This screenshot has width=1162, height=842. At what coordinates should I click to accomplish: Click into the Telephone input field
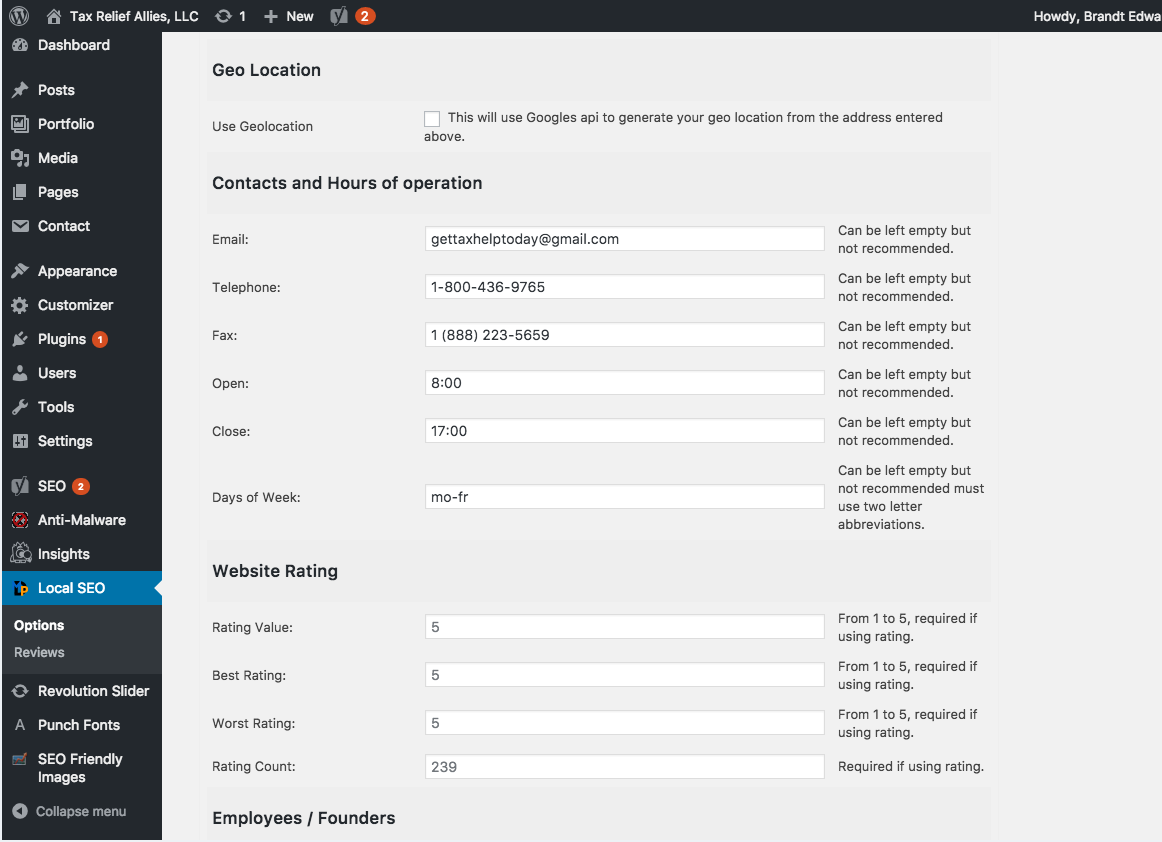pyautogui.click(x=624, y=287)
